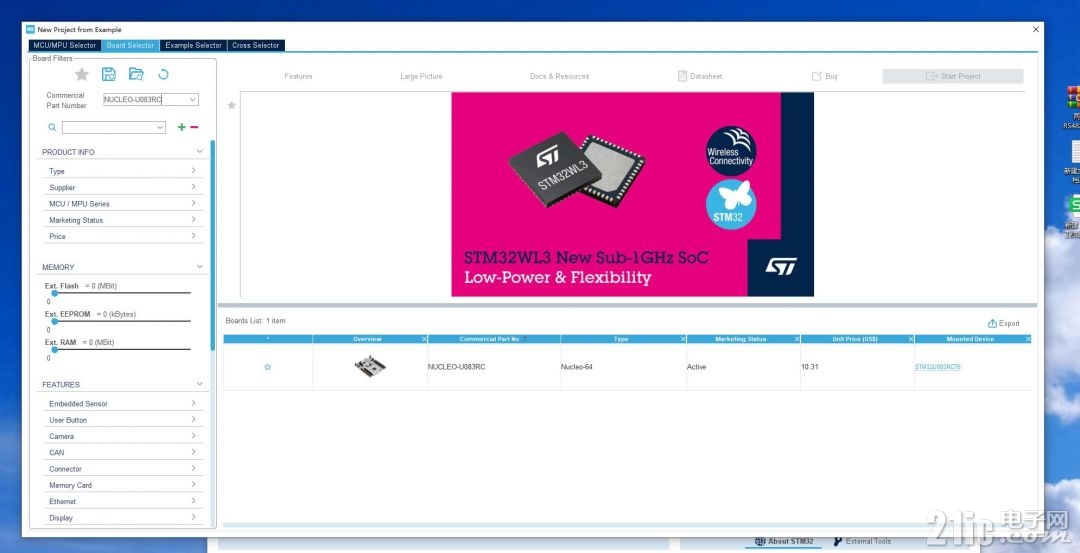Click the star icon beside the banner
The width and height of the screenshot is (1080, 553).
[231, 105]
